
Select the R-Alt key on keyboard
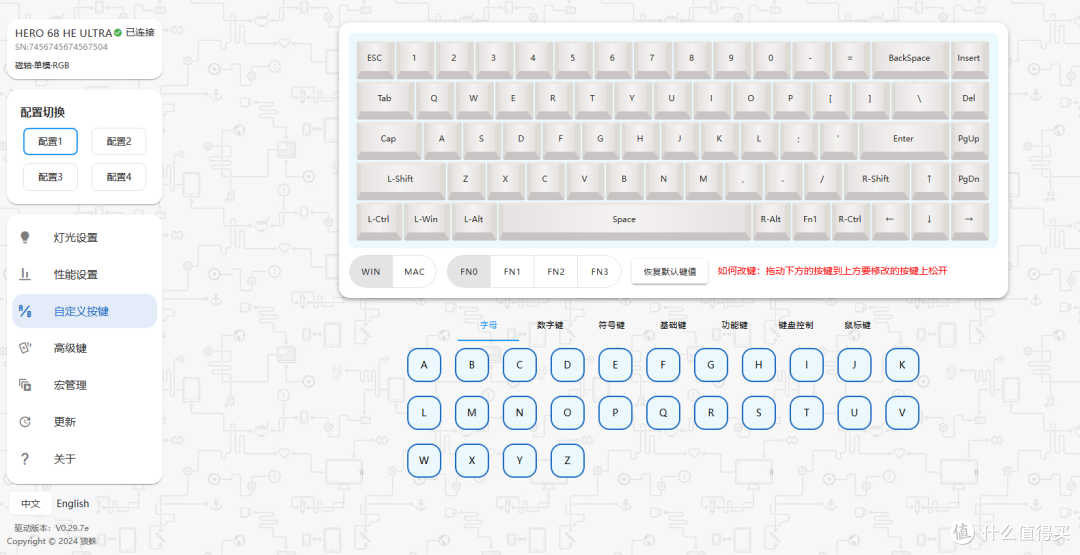pyautogui.click(x=770, y=220)
